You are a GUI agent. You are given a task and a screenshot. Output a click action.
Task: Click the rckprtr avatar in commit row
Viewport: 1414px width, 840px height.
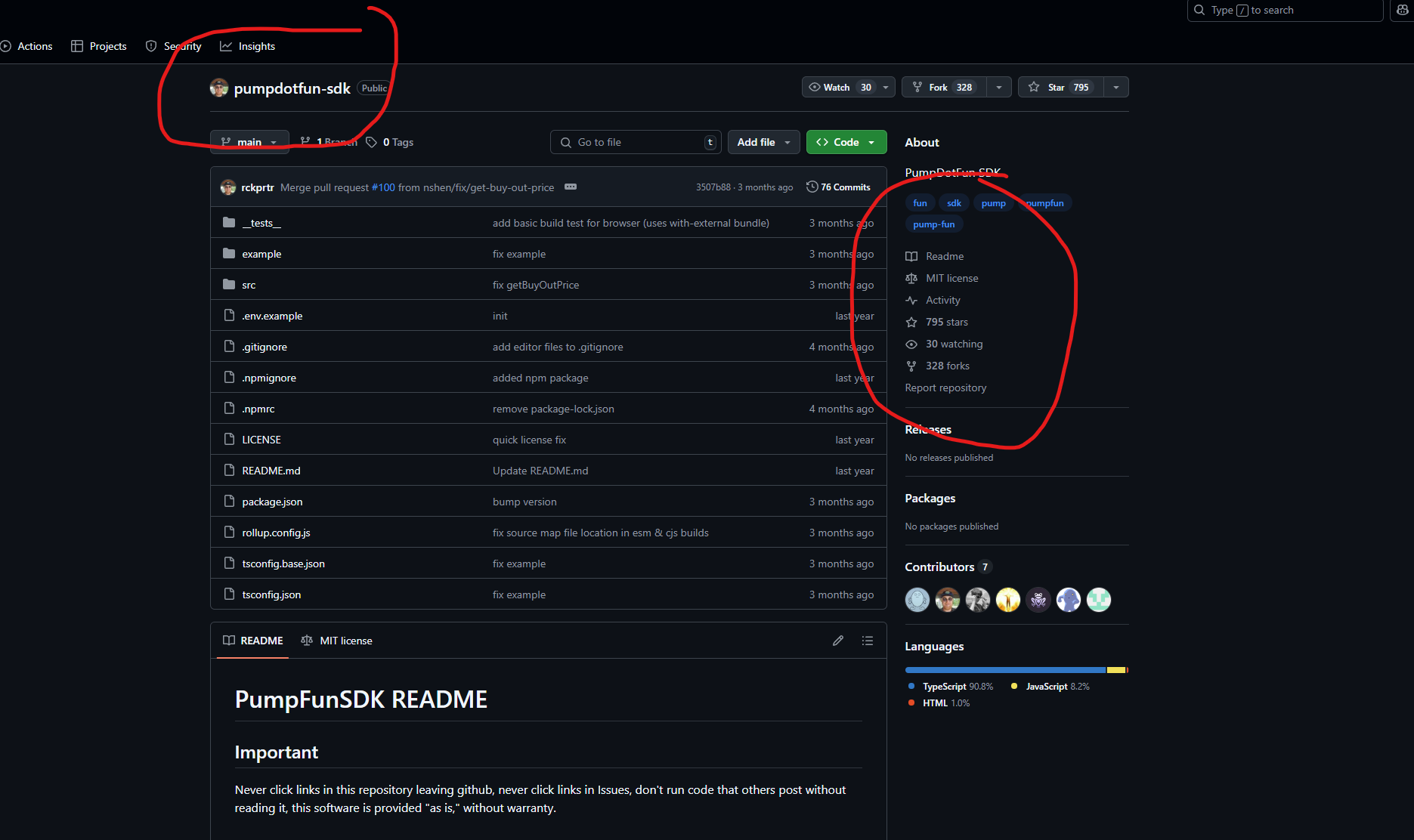(228, 187)
